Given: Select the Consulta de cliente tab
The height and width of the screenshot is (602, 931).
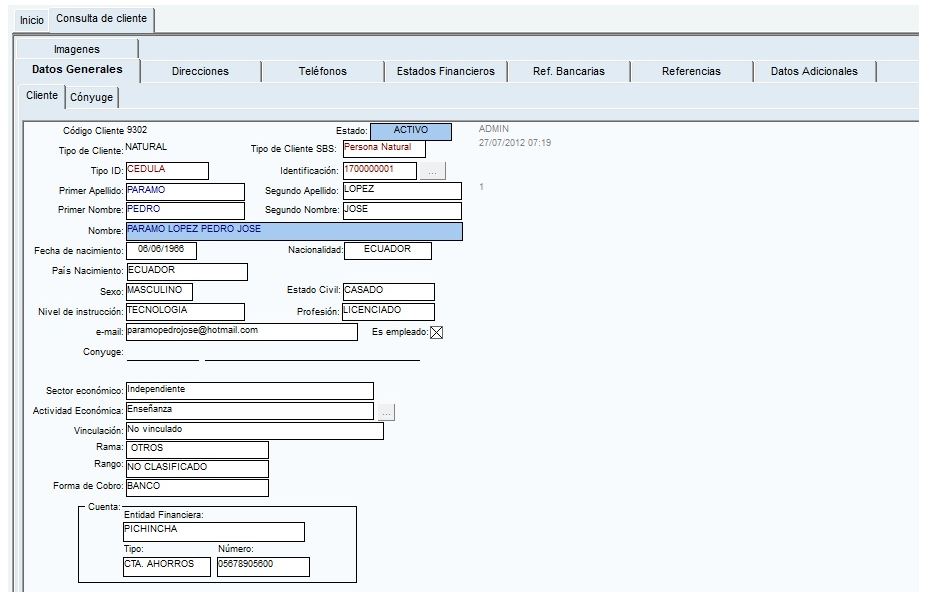Looking at the screenshot, I should [102, 19].
